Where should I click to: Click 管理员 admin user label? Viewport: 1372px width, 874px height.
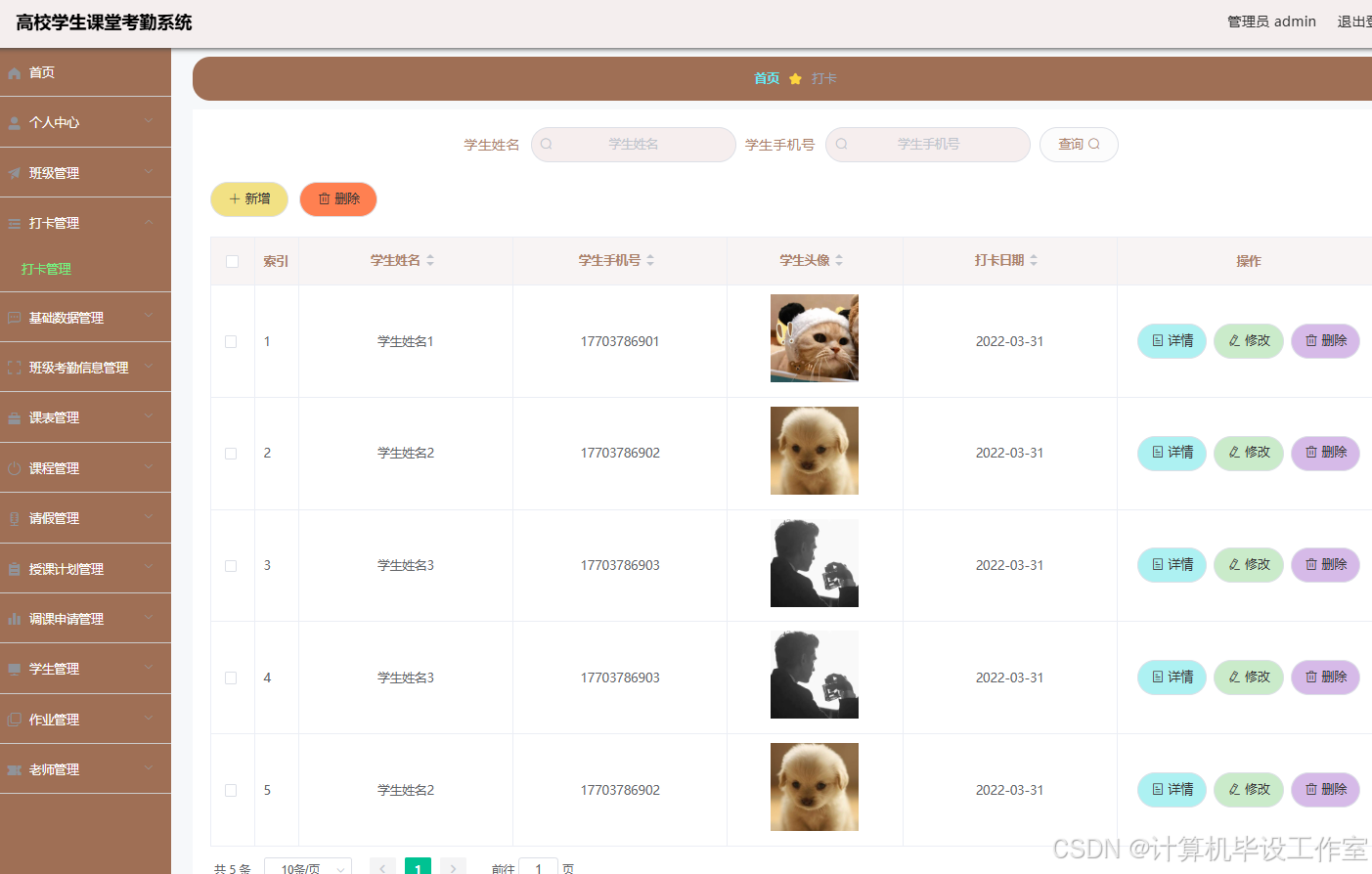tap(1271, 22)
